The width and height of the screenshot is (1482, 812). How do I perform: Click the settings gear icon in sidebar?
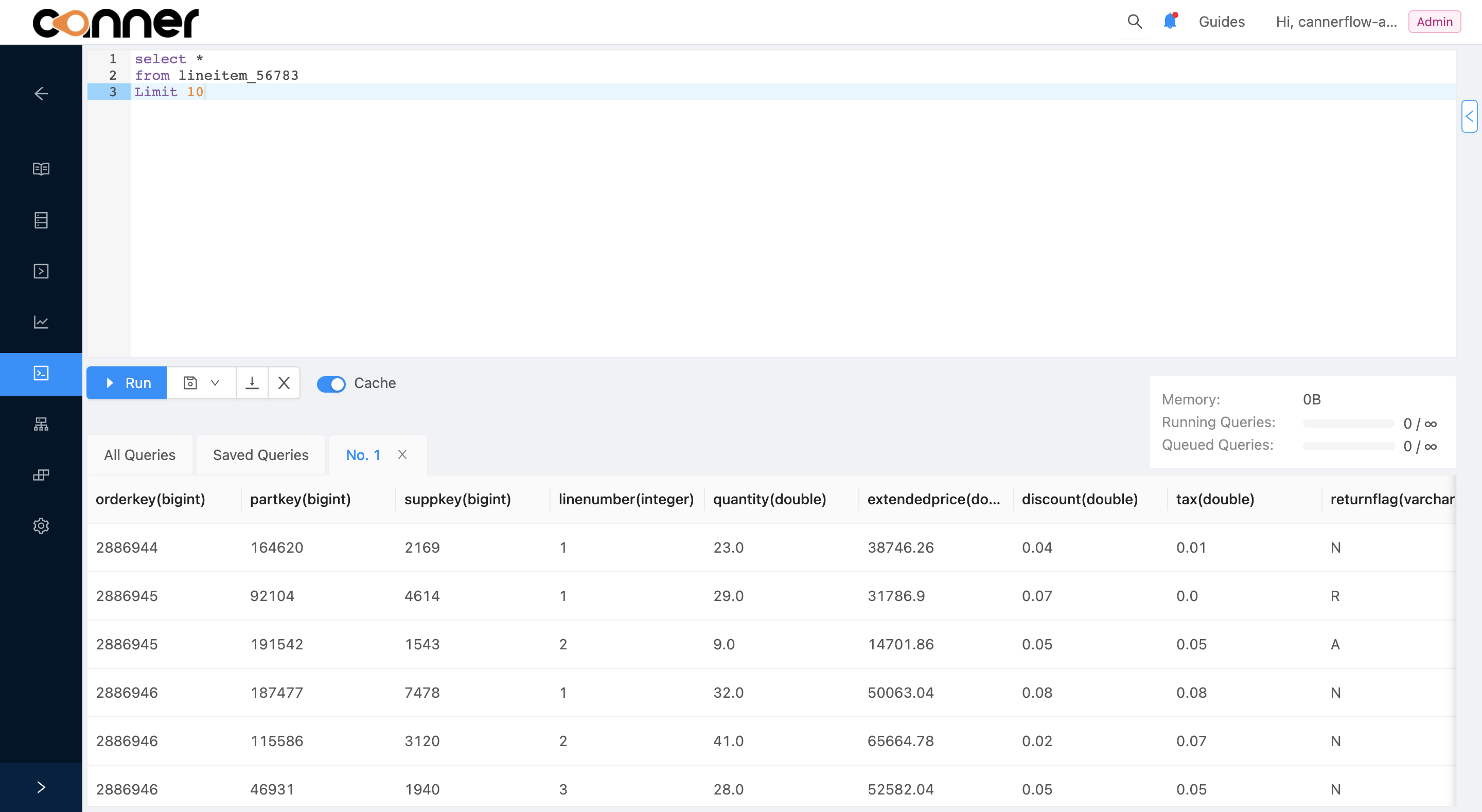point(41,525)
